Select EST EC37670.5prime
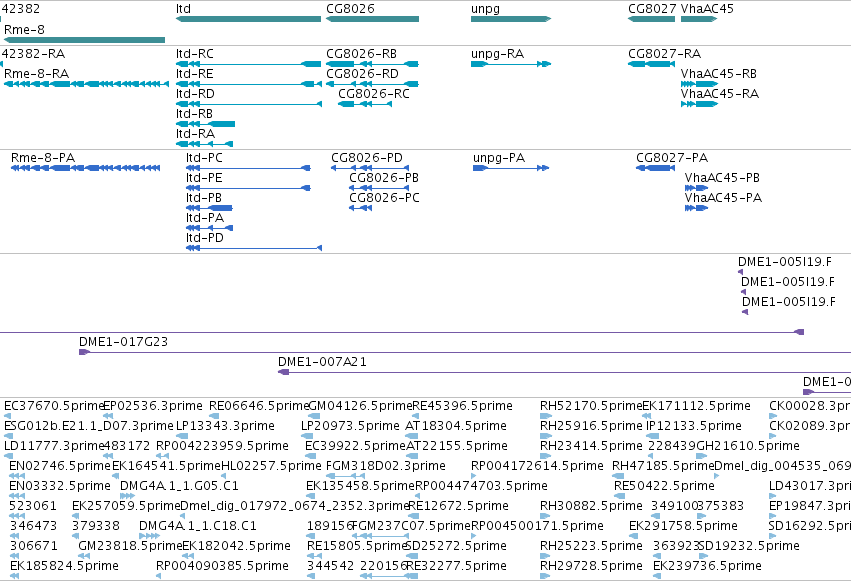Screen dimensions: 851x581 [x=7, y=416]
